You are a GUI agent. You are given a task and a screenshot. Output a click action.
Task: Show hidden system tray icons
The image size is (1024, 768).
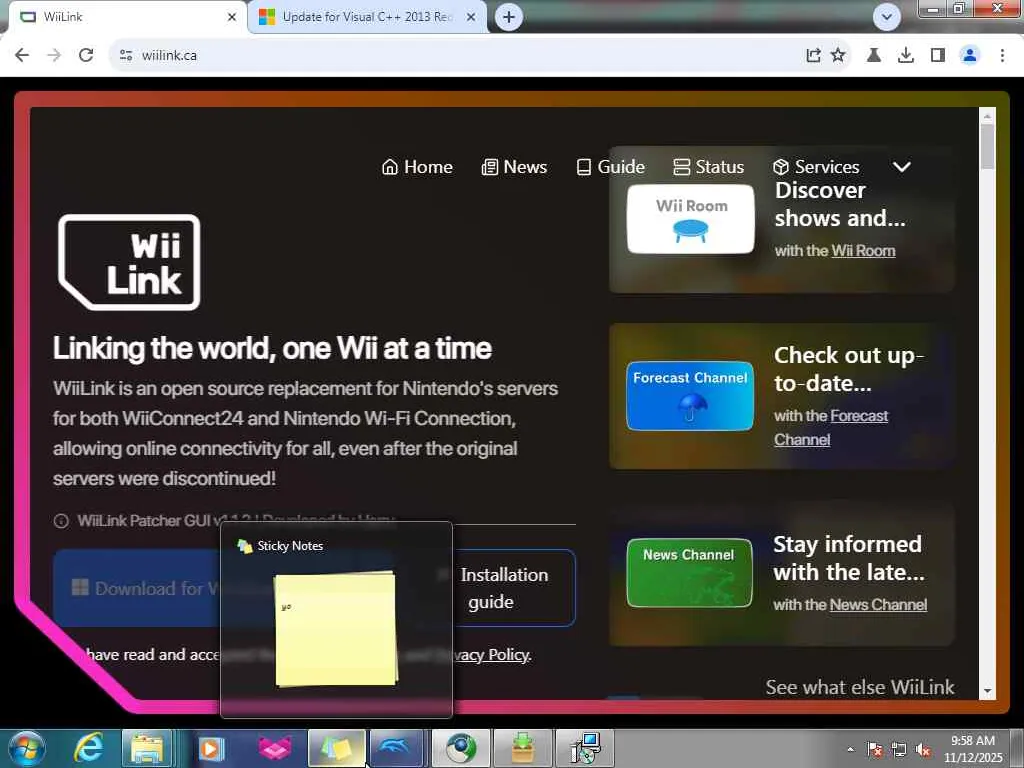(850, 749)
